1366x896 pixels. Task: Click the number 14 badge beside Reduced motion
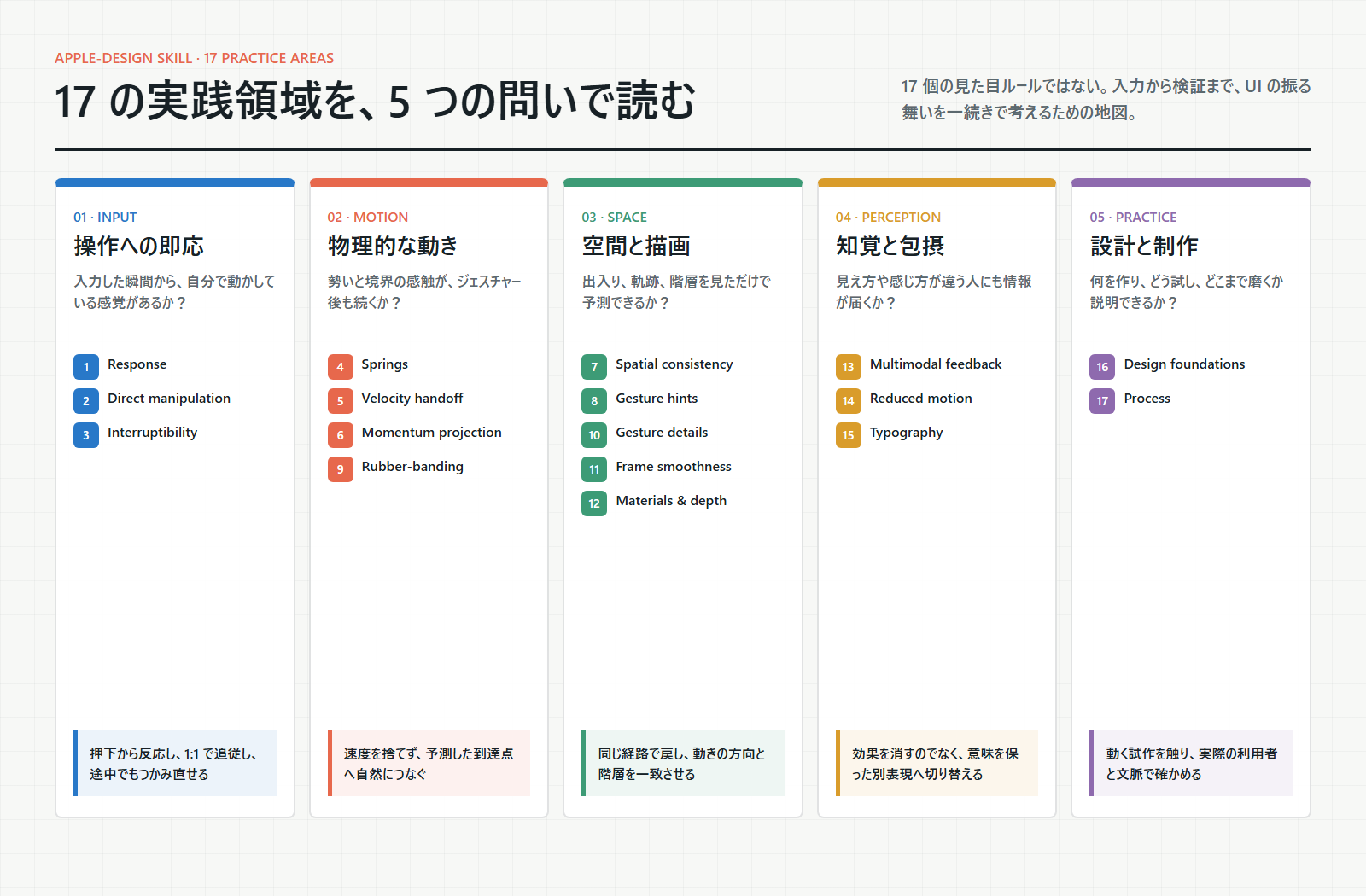(x=849, y=401)
